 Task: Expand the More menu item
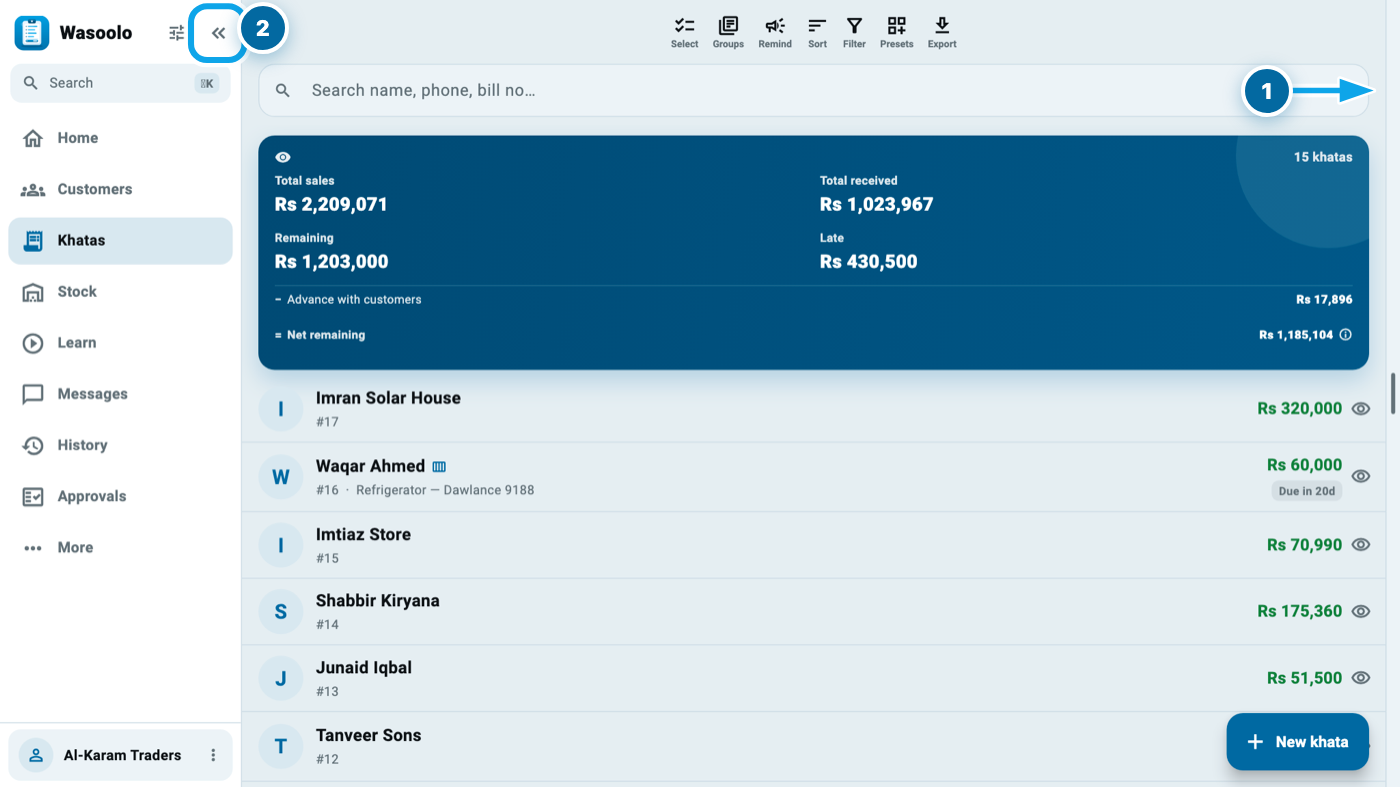pos(120,547)
